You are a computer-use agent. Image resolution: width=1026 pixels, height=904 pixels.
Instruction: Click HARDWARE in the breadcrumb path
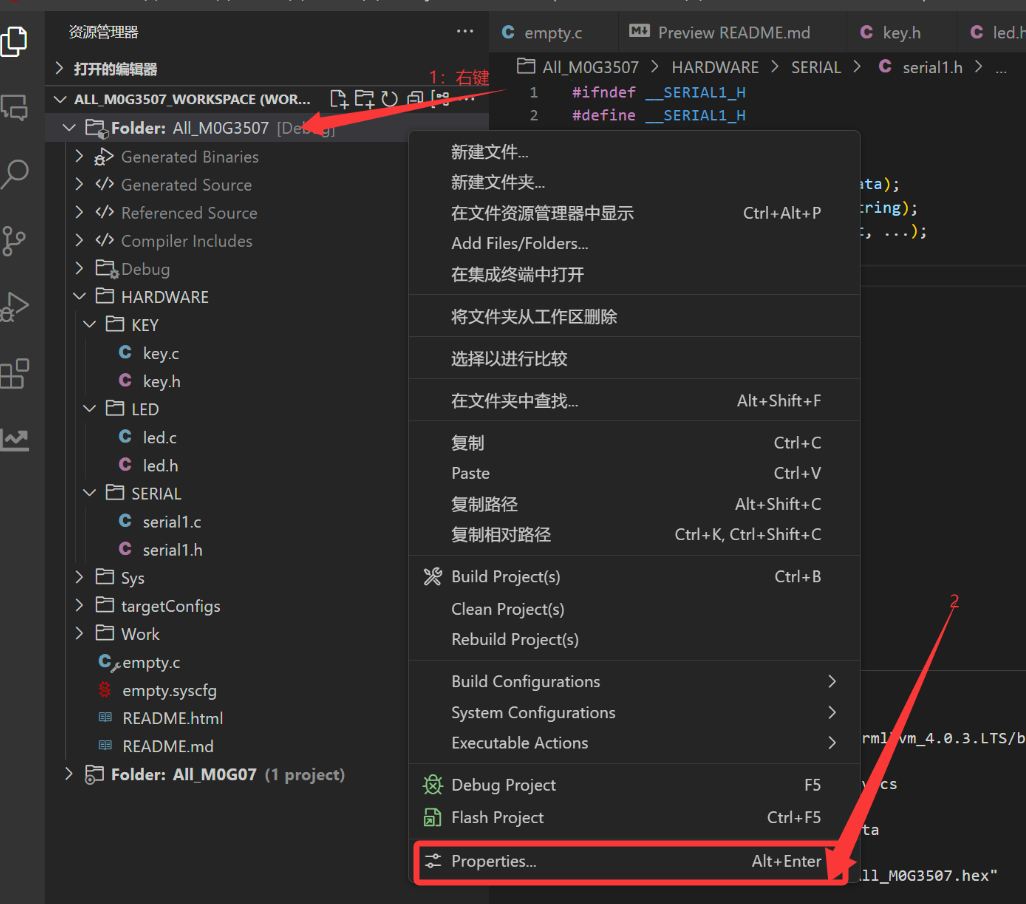[x=714, y=67]
